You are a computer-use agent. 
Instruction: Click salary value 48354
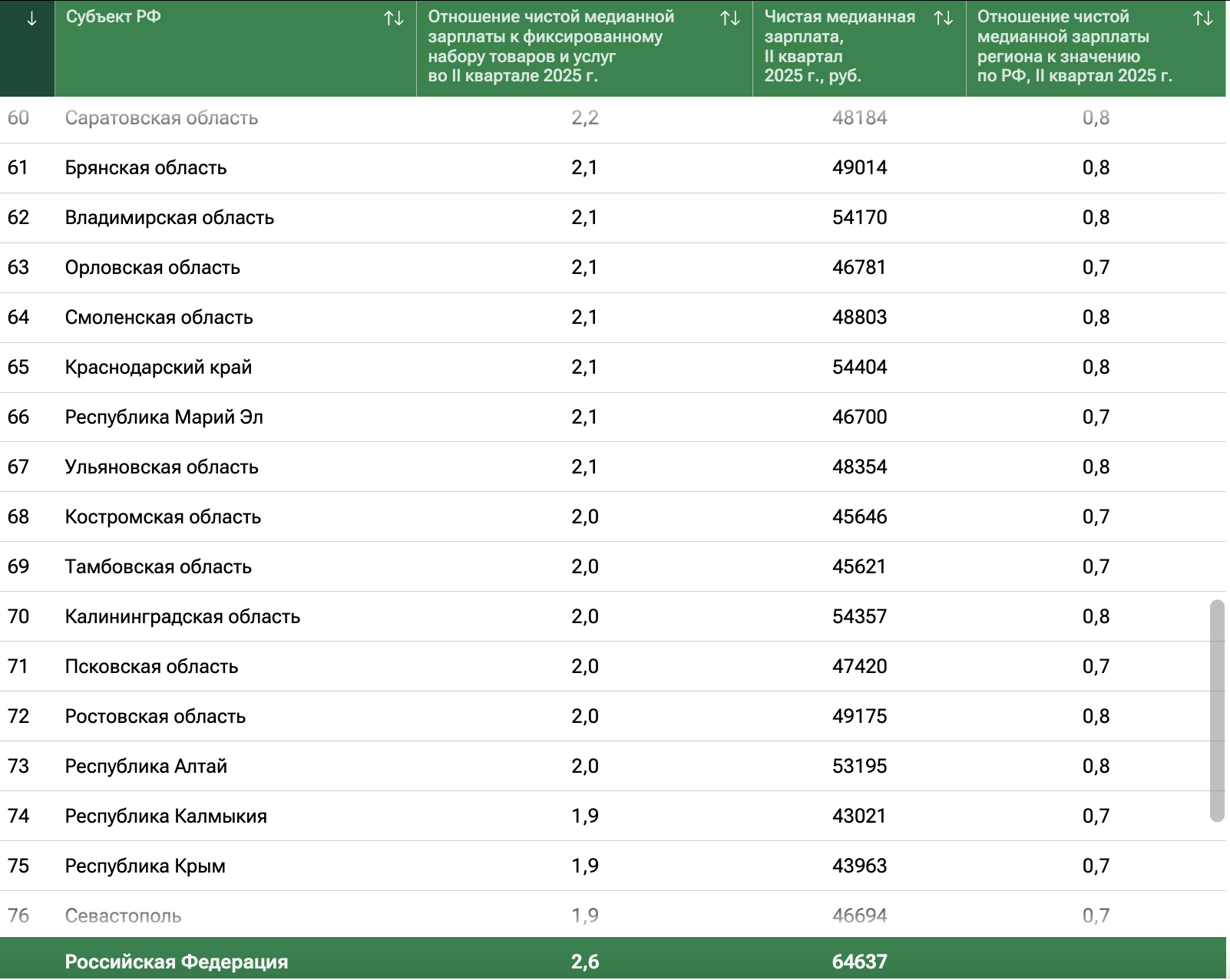860,467
